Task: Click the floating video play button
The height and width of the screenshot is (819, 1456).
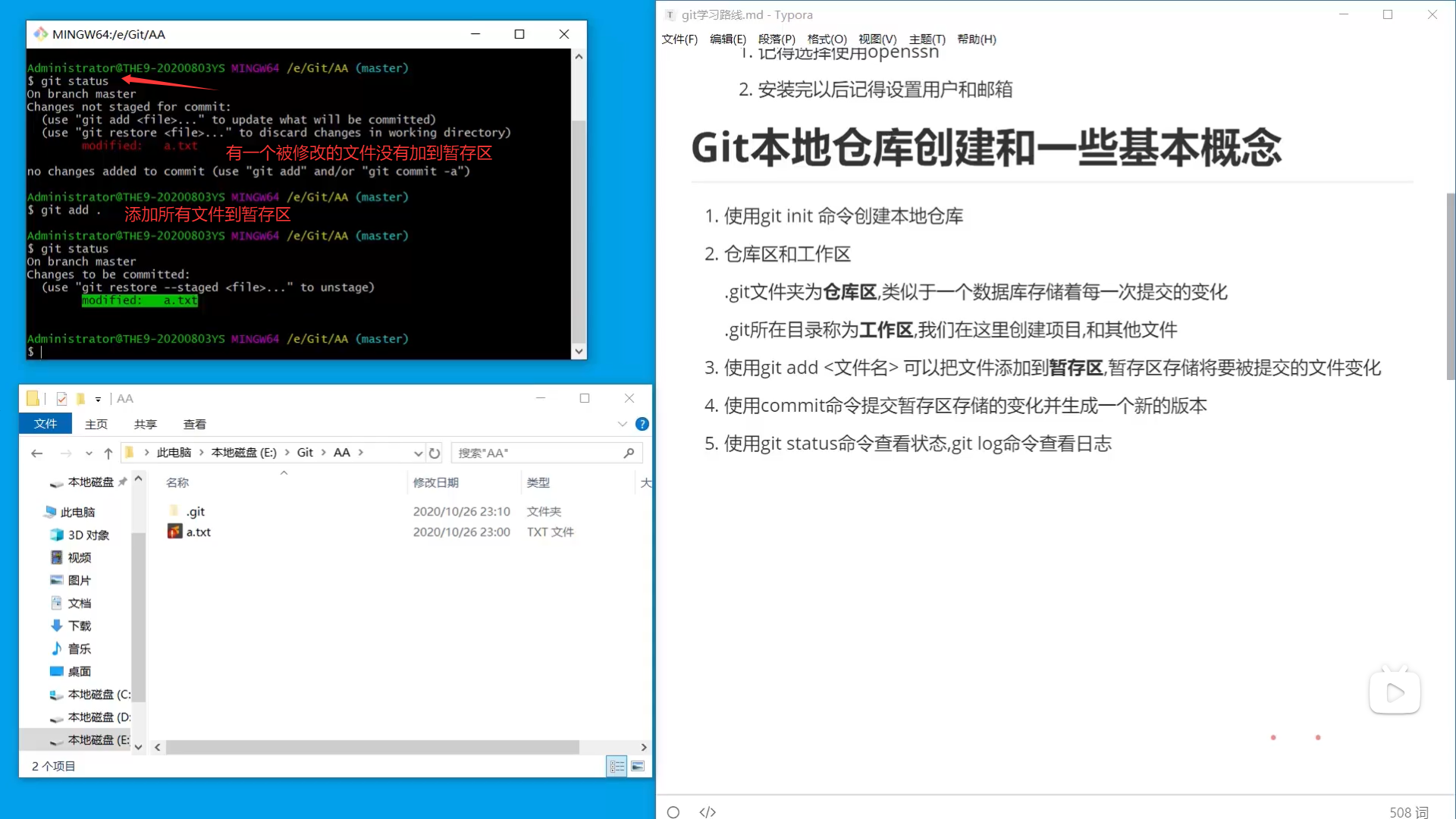Action: point(1395,692)
